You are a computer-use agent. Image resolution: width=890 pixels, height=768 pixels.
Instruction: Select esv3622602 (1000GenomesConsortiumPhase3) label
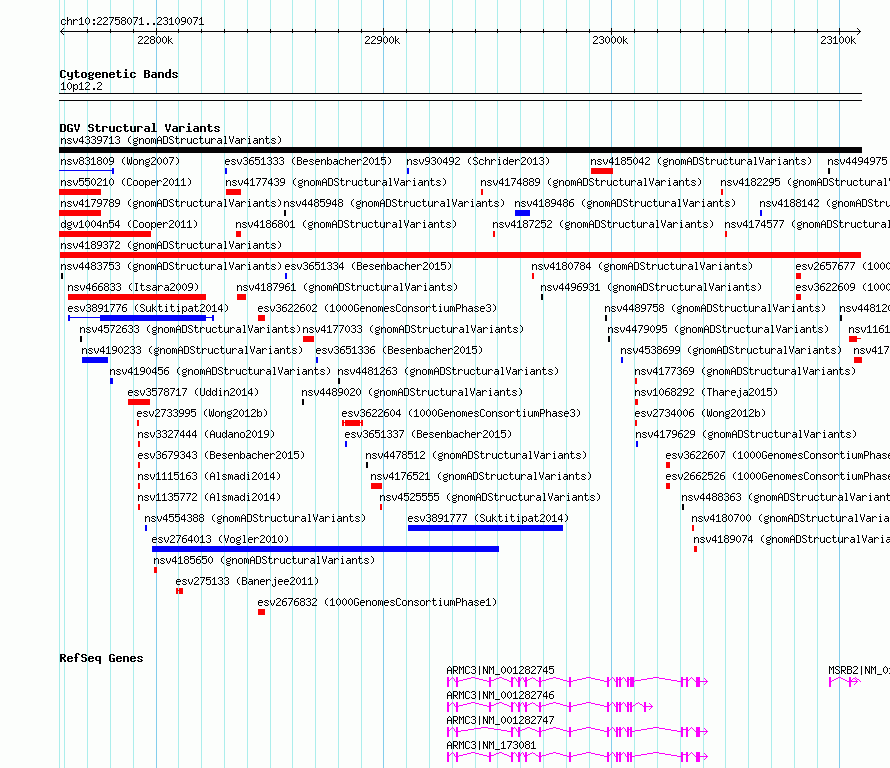point(377,308)
